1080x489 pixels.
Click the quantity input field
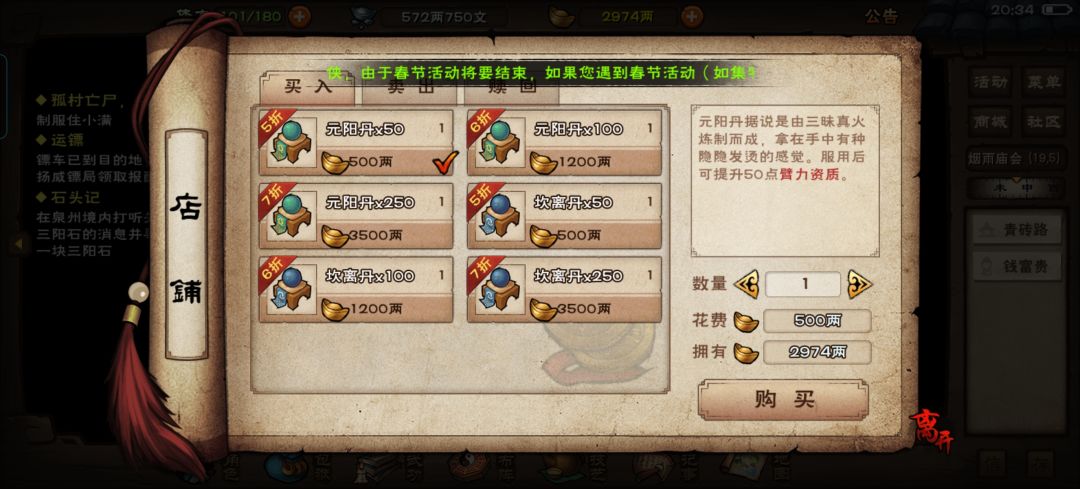point(802,284)
